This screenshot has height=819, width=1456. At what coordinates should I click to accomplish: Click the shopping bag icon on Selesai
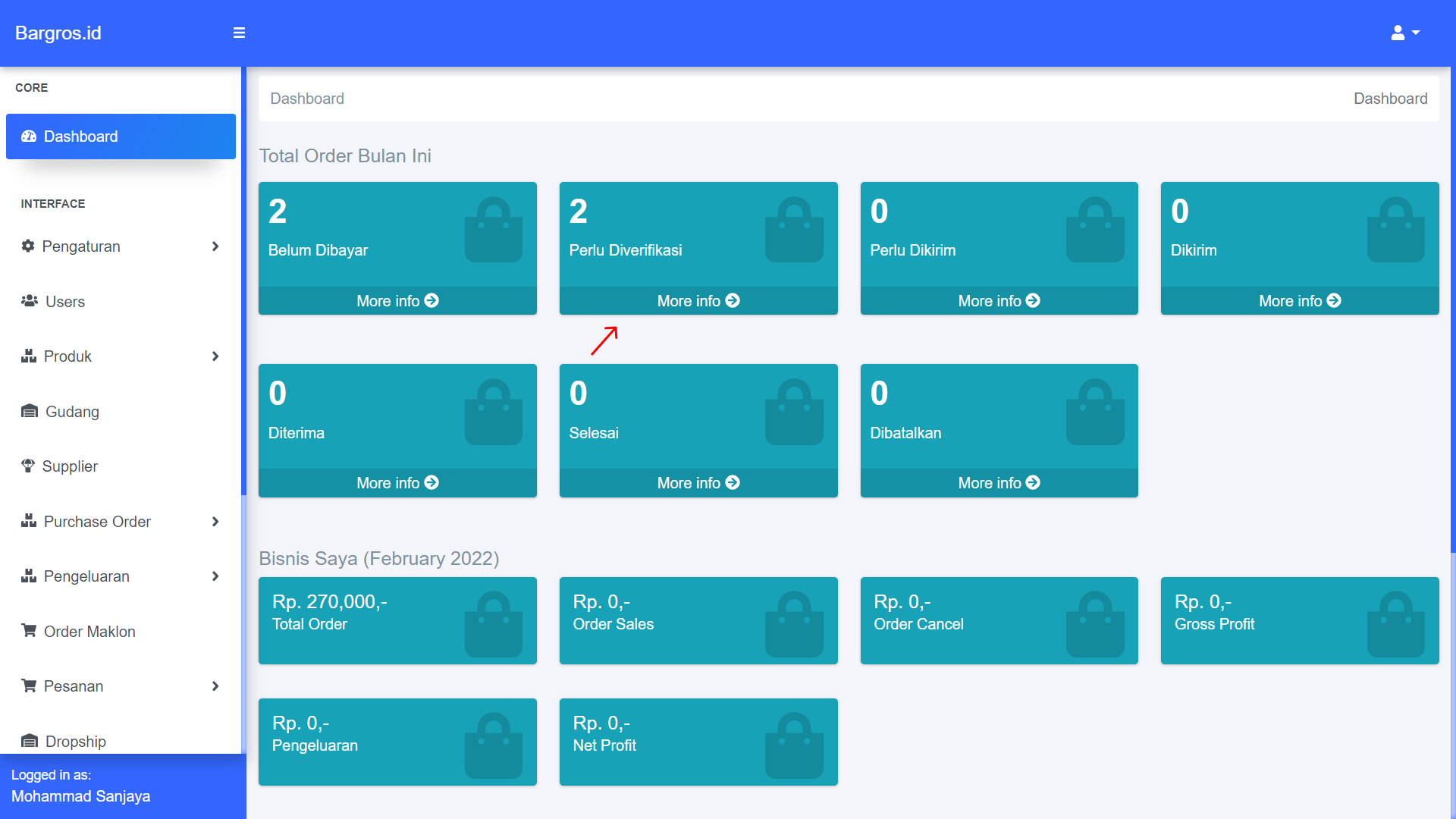pos(794,412)
